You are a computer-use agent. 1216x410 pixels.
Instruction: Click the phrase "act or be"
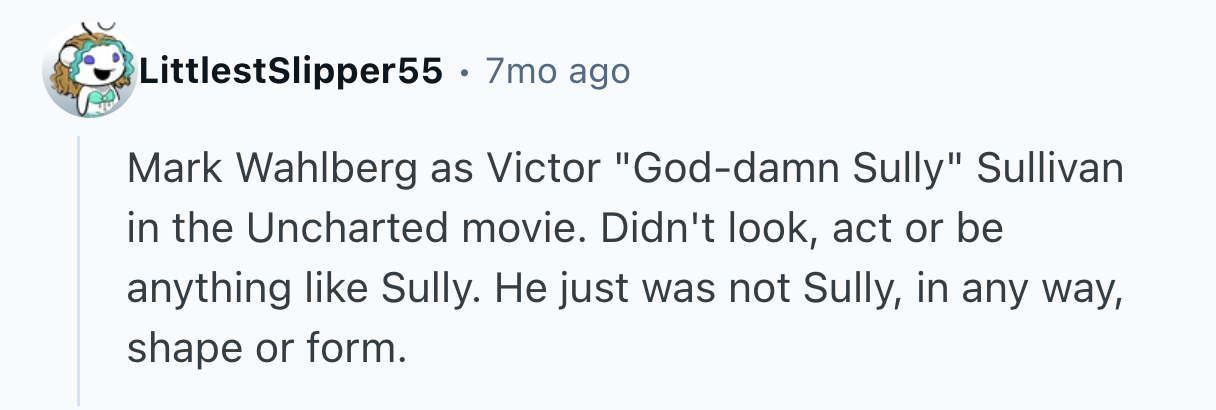click(x=918, y=230)
